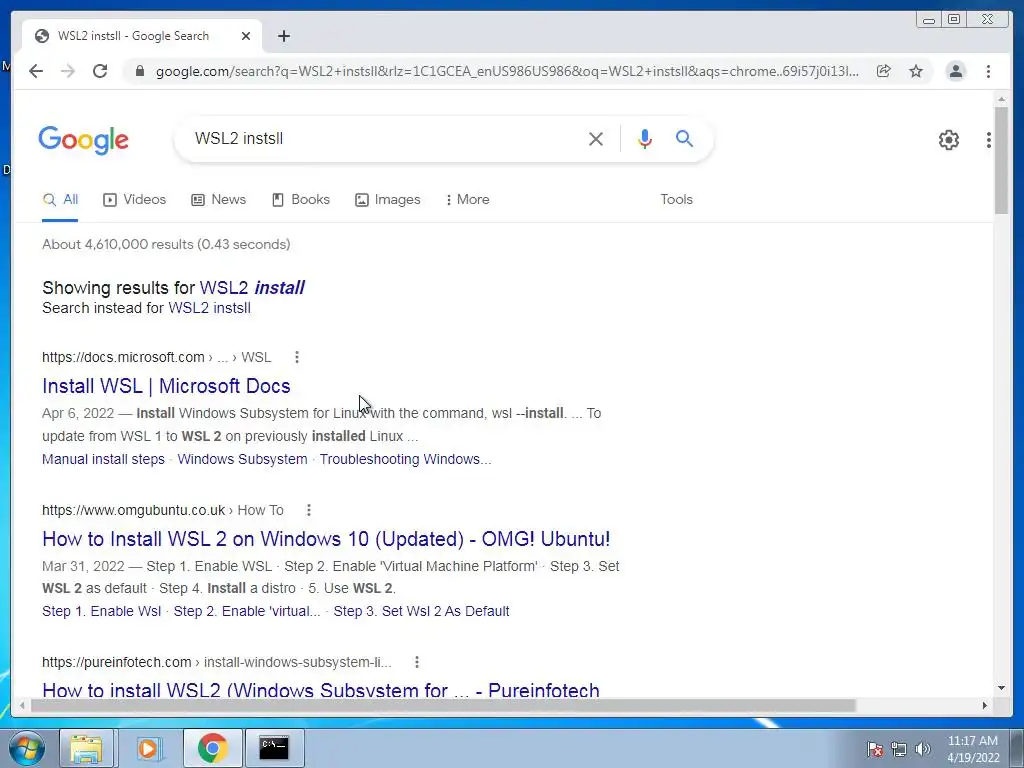Click the horizontal scrollbar left arrow

coord(22,705)
